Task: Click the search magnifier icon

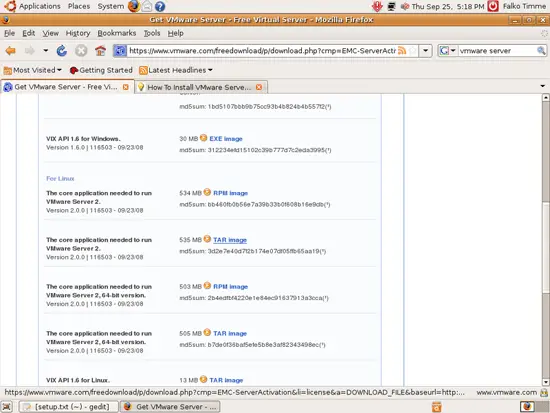Action: 541,51
